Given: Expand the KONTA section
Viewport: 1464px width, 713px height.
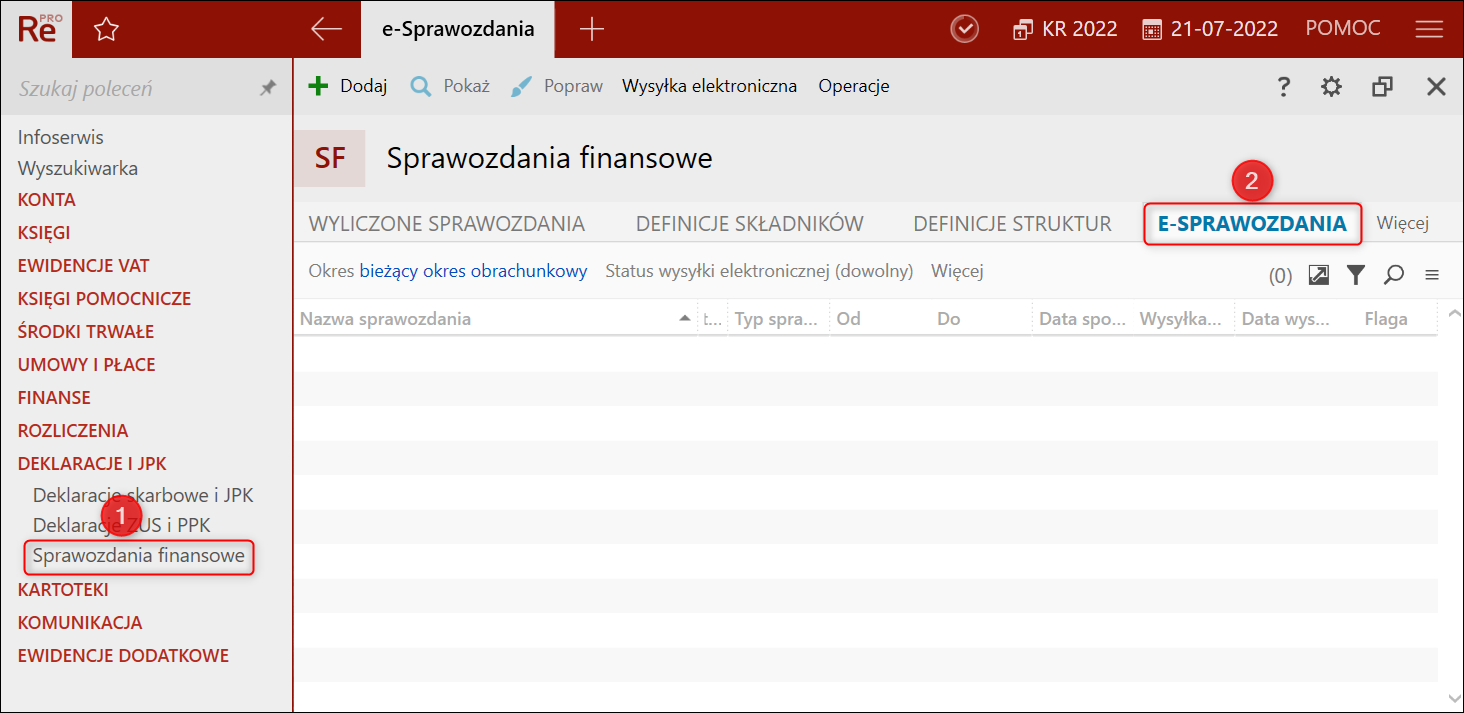Looking at the screenshot, I should 47,200.
